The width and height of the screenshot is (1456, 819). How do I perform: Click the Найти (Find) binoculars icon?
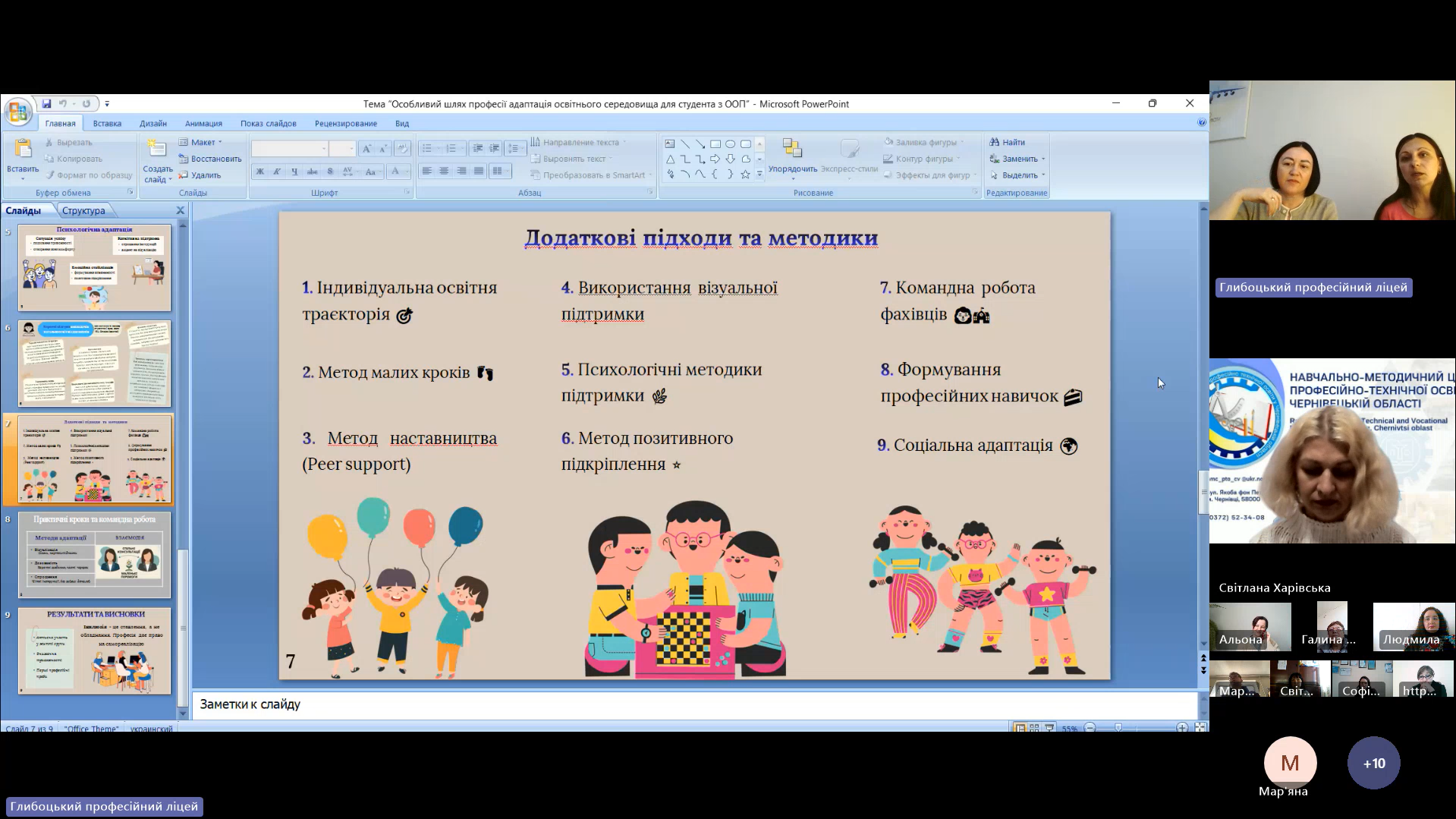995,142
